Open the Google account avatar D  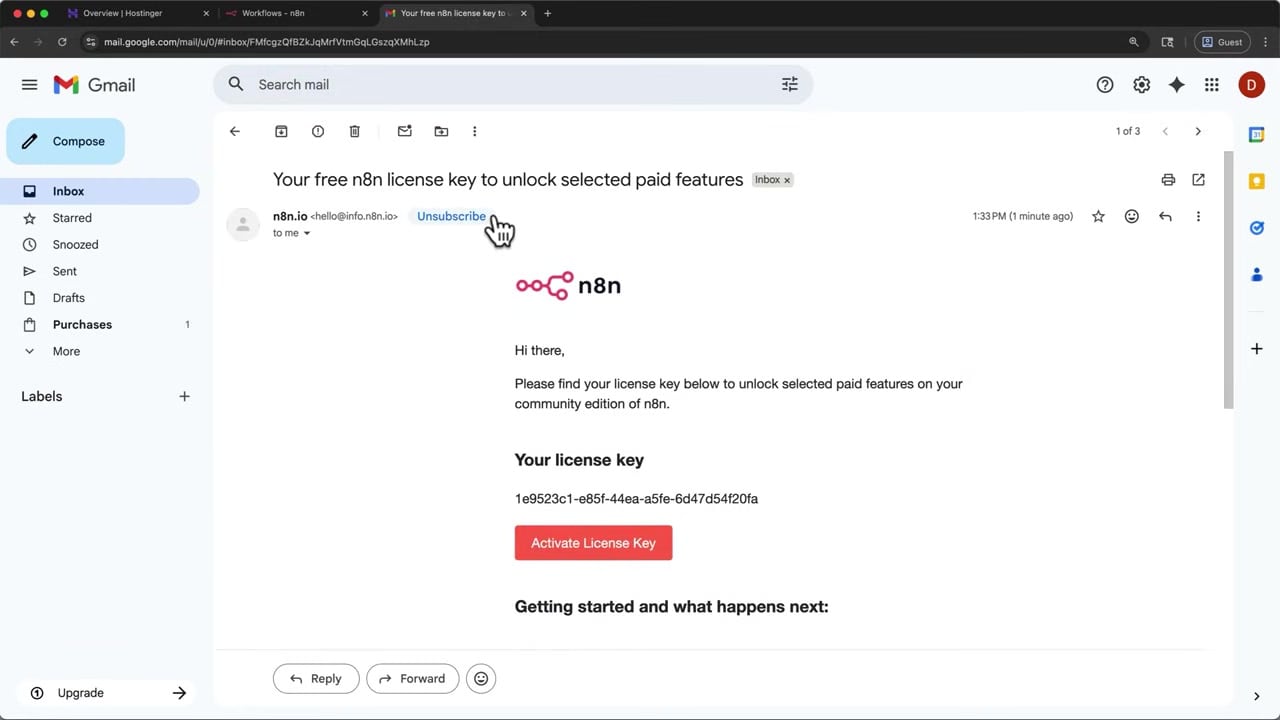pos(1251,85)
